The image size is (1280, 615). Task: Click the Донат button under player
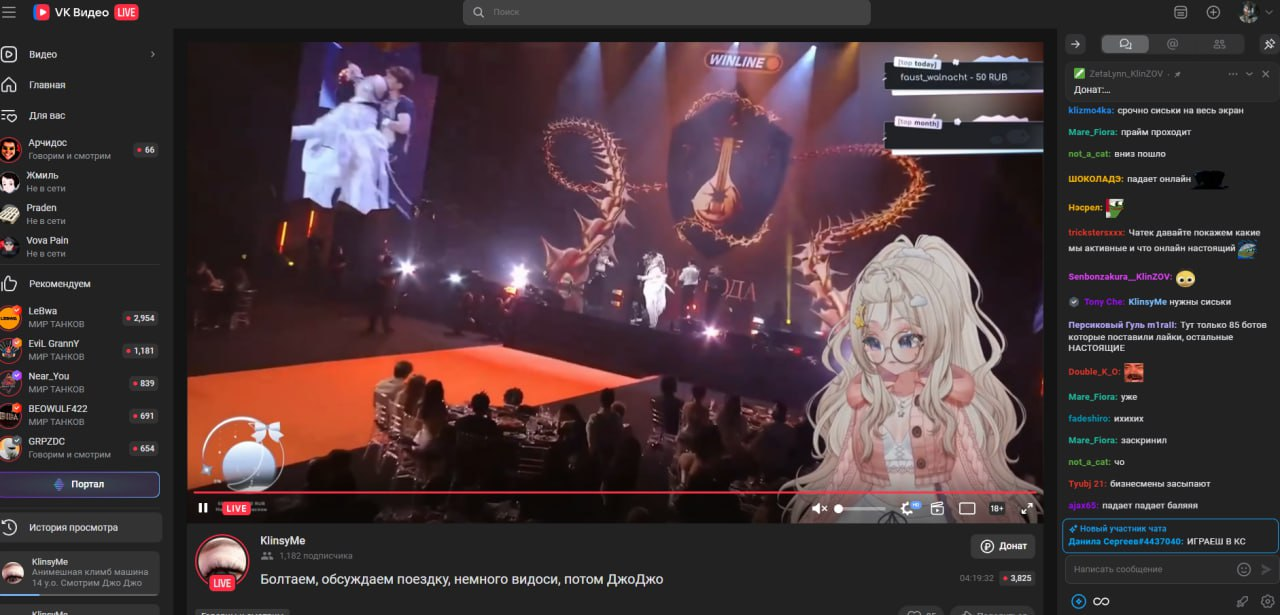pos(1003,546)
